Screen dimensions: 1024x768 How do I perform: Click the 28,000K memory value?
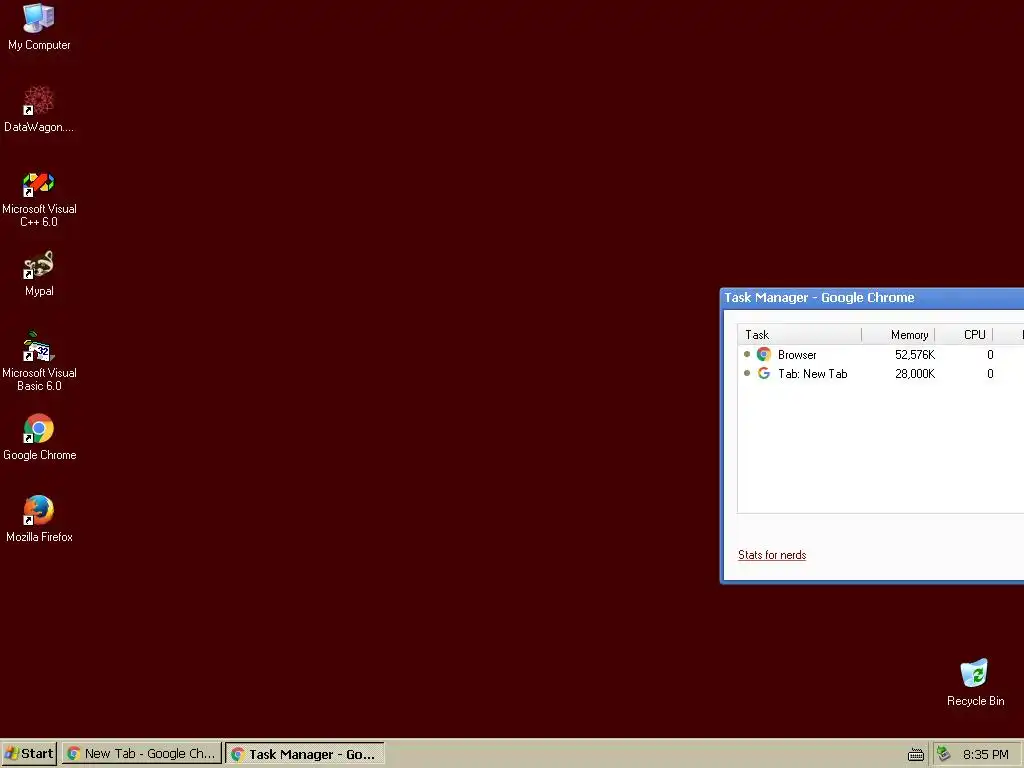(915, 374)
